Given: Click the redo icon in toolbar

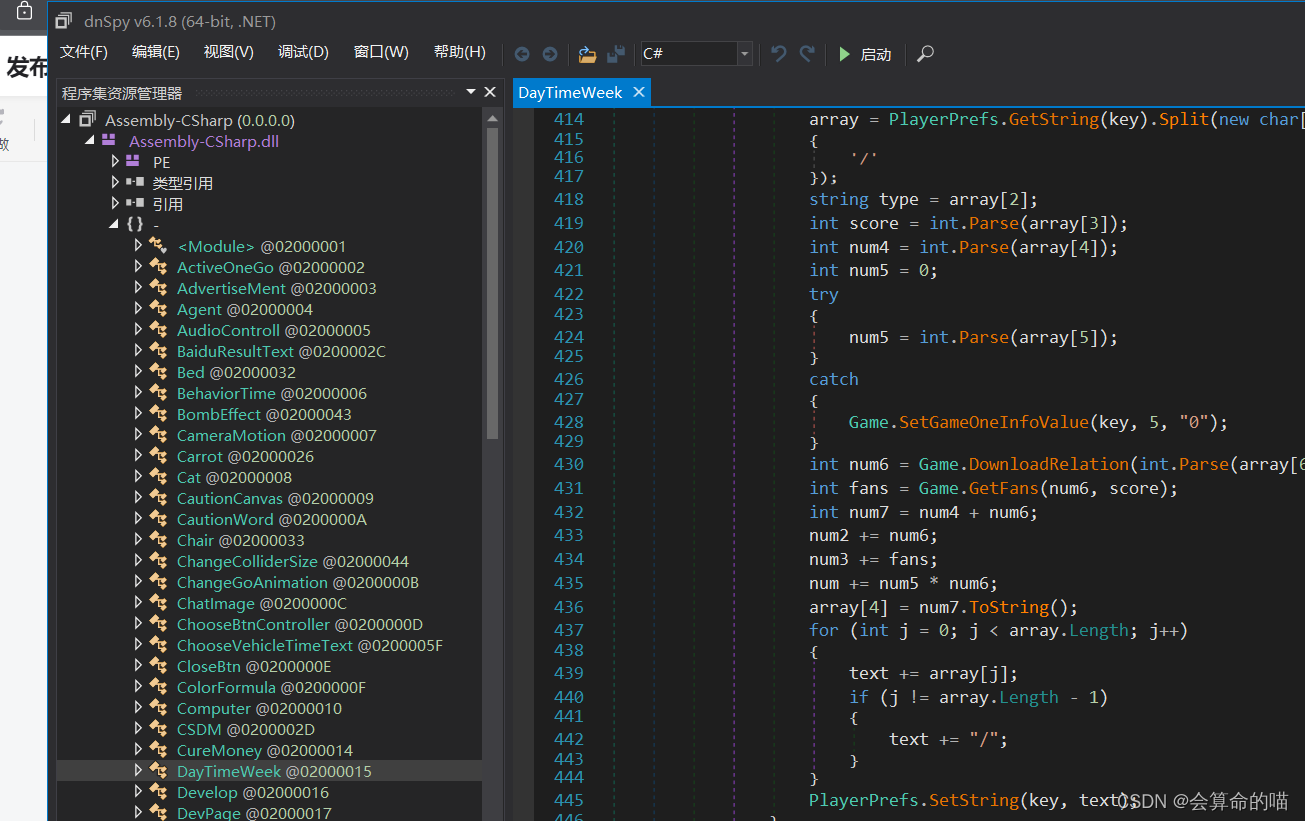Looking at the screenshot, I should [x=807, y=54].
